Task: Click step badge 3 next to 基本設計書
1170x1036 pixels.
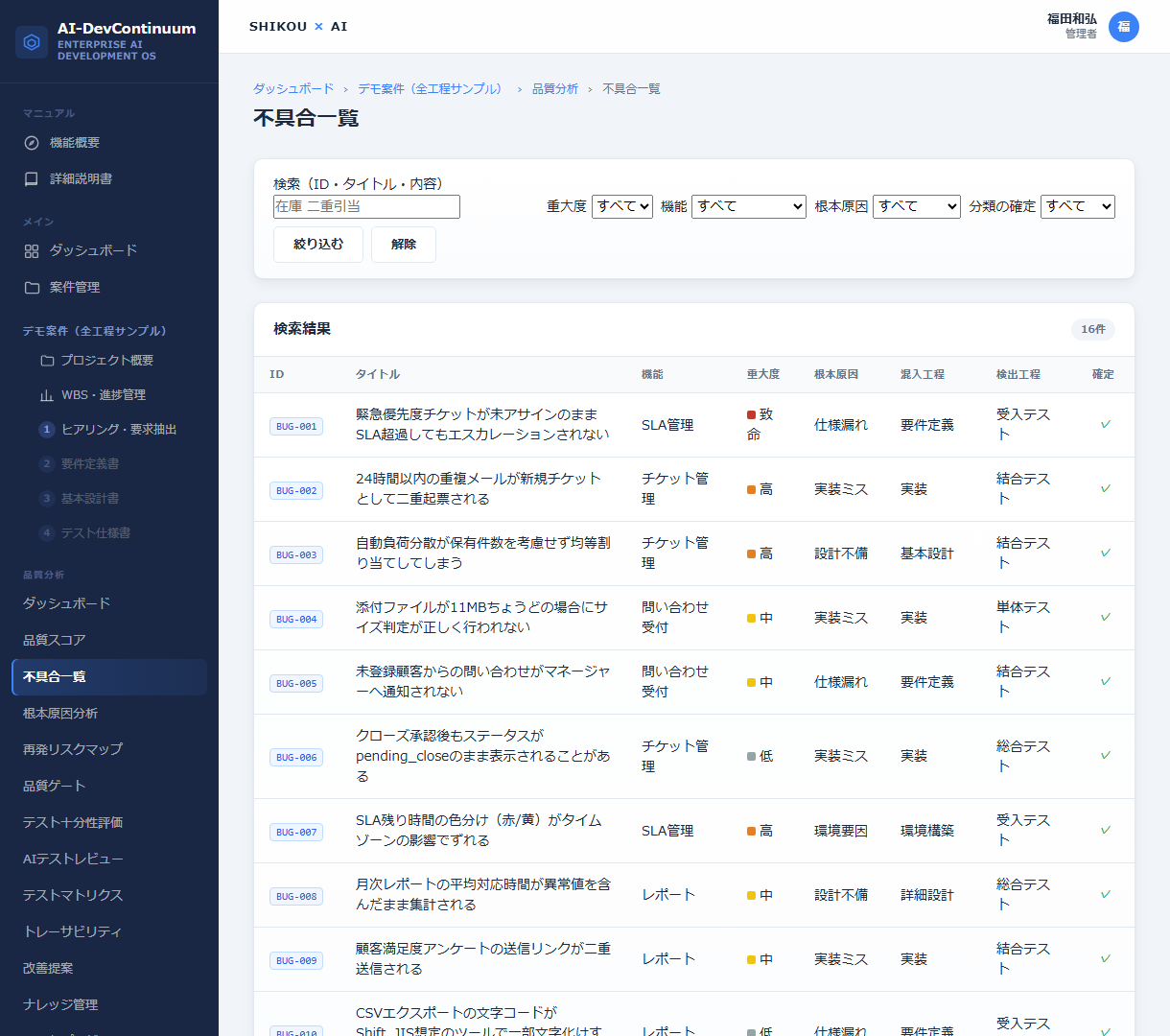Action: [x=46, y=499]
